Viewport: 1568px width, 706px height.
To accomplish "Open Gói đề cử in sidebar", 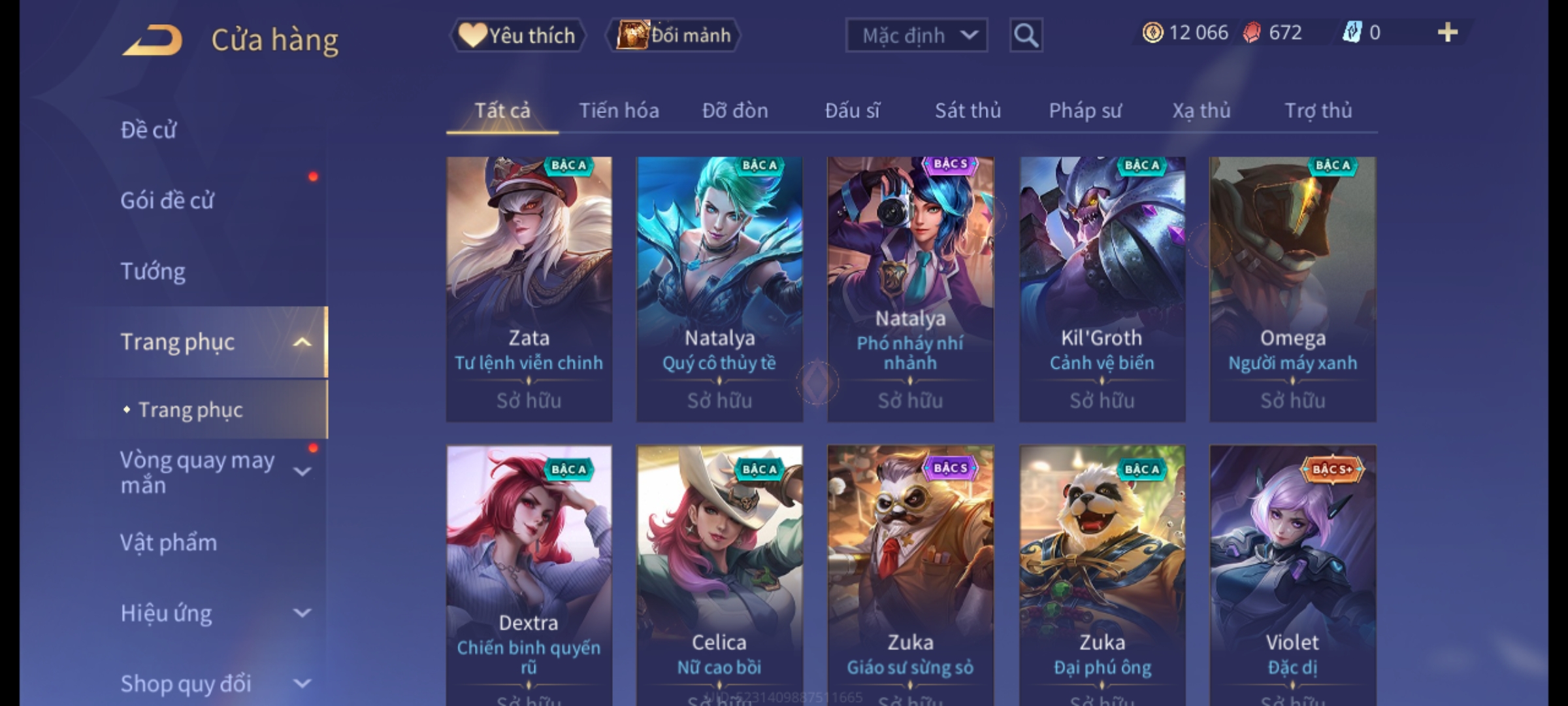I will (167, 200).
